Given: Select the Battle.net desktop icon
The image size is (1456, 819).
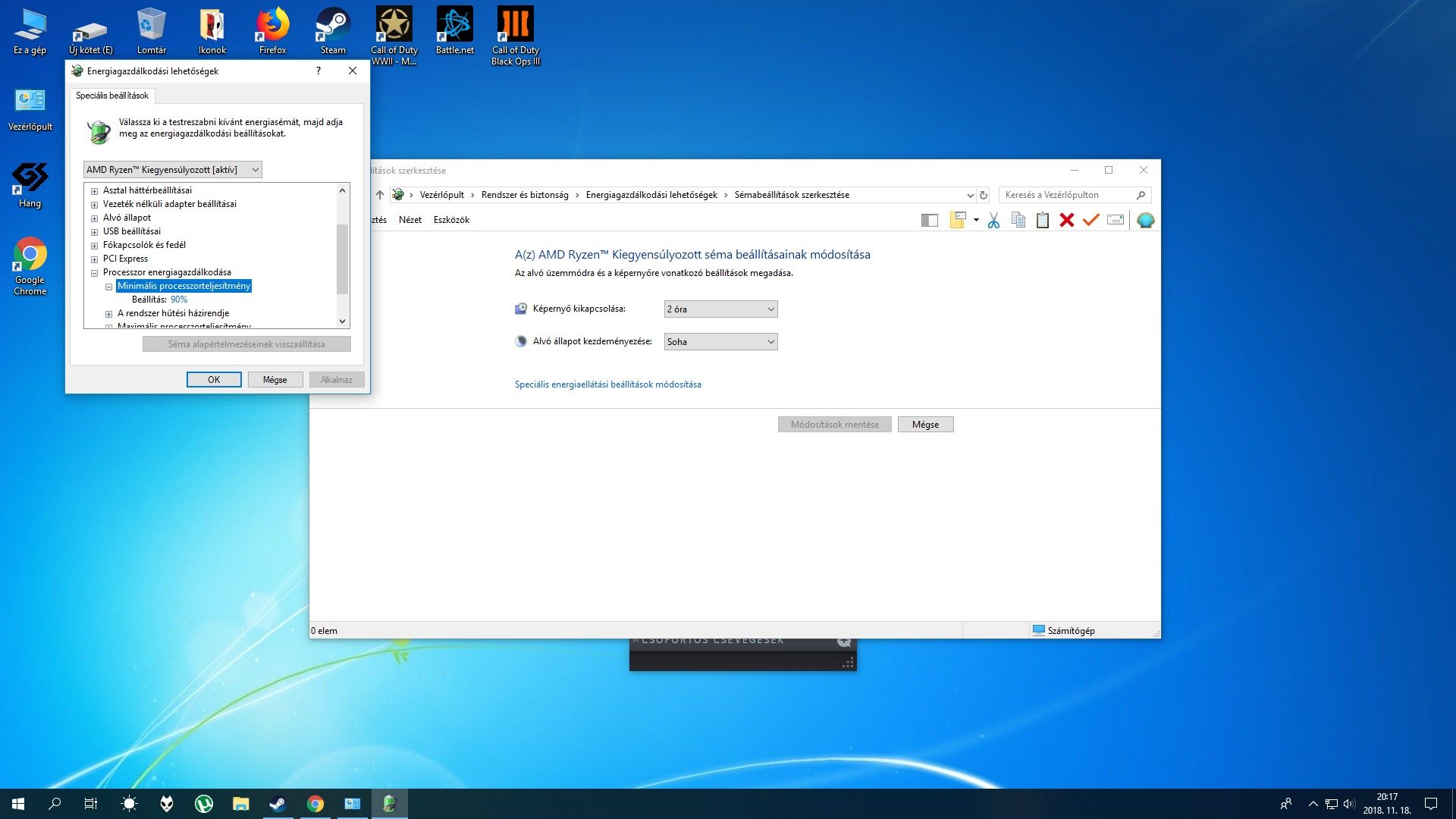Looking at the screenshot, I should tap(455, 30).
